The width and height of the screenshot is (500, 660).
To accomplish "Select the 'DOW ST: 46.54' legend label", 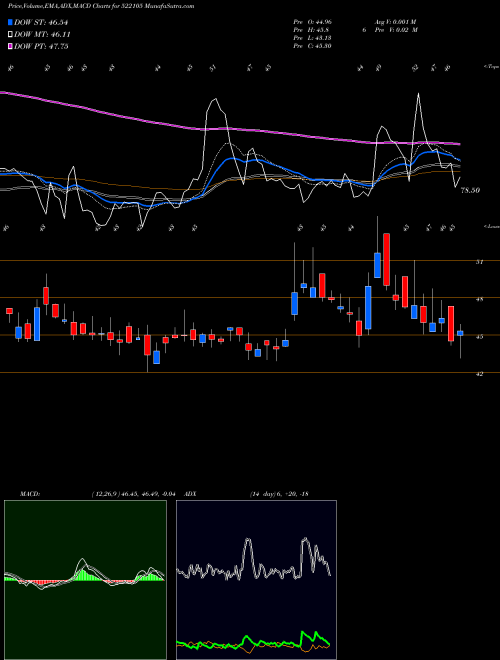I will [41, 22].
